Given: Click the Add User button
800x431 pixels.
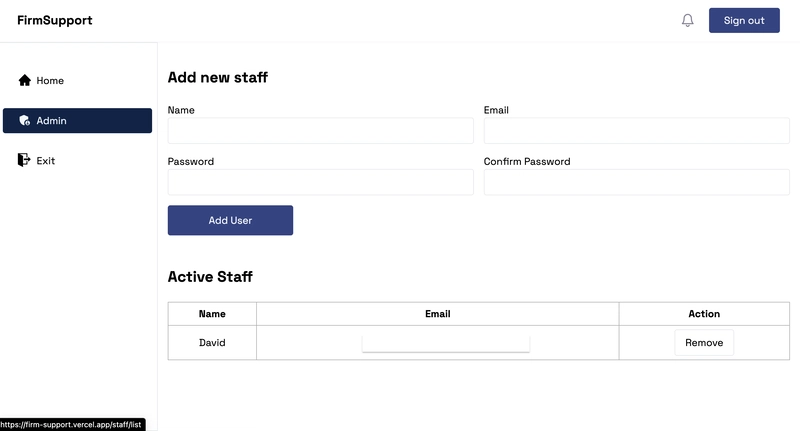Looking at the screenshot, I should (230, 220).
